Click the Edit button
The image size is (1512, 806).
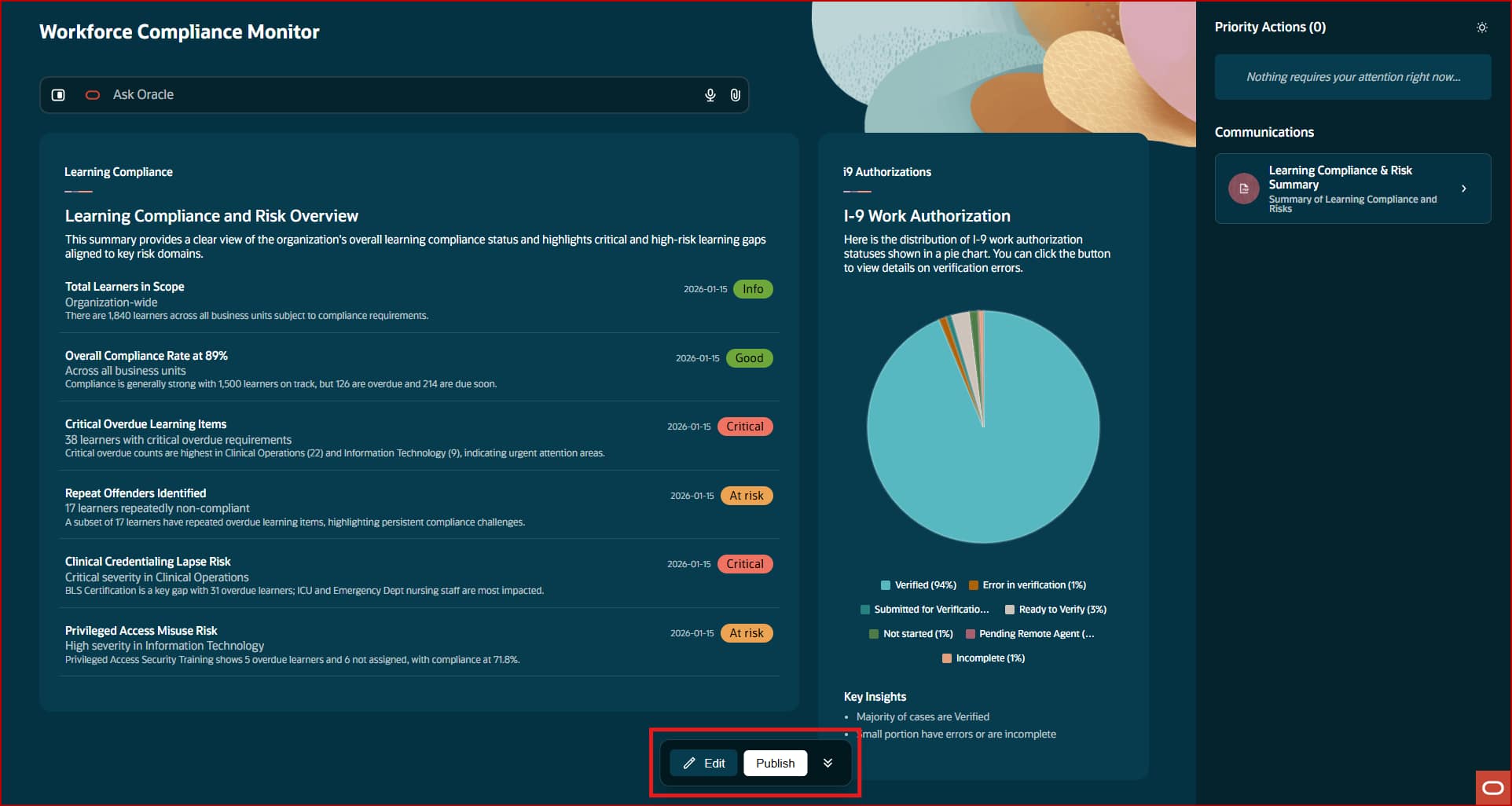pyautogui.click(x=703, y=763)
